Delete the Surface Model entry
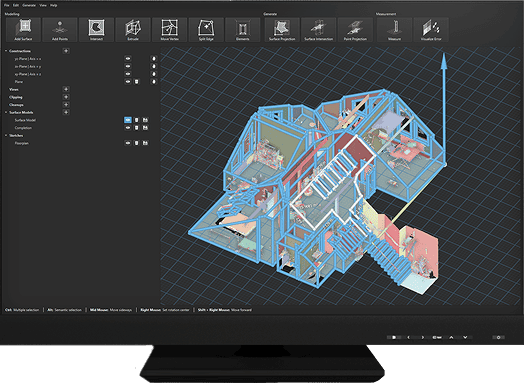 [136, 120]
